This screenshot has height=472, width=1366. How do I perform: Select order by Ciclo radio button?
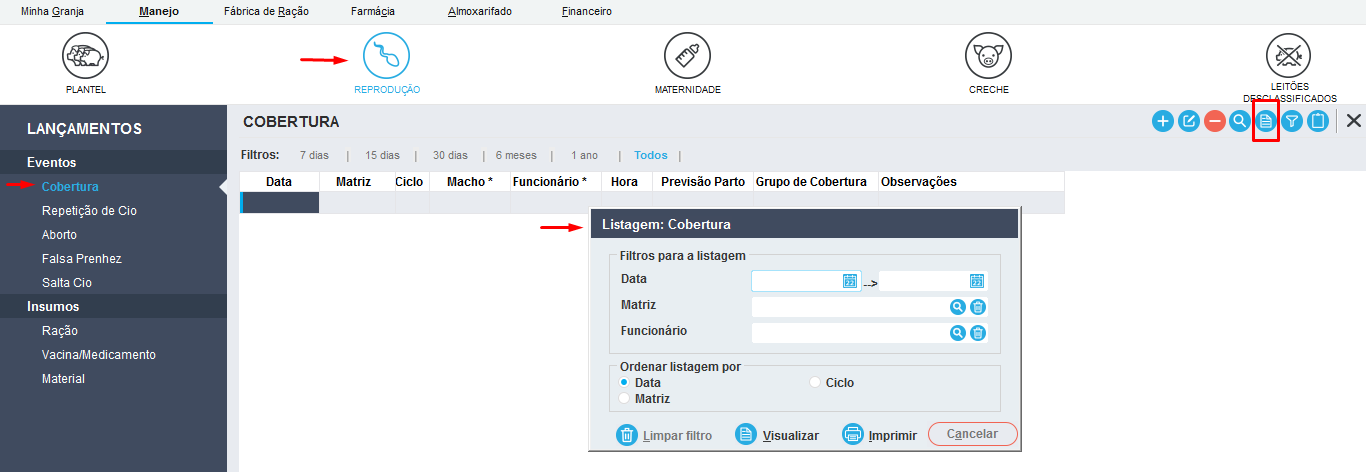[x=815, y=382]
